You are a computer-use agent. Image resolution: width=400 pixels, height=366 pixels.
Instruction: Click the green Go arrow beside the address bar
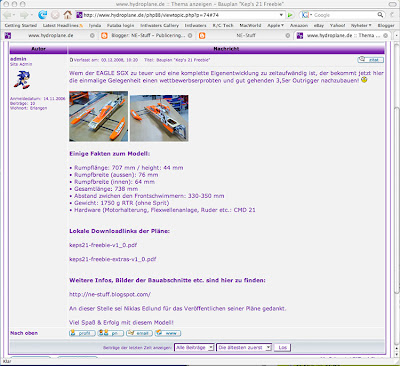click(x=290, y=15)
